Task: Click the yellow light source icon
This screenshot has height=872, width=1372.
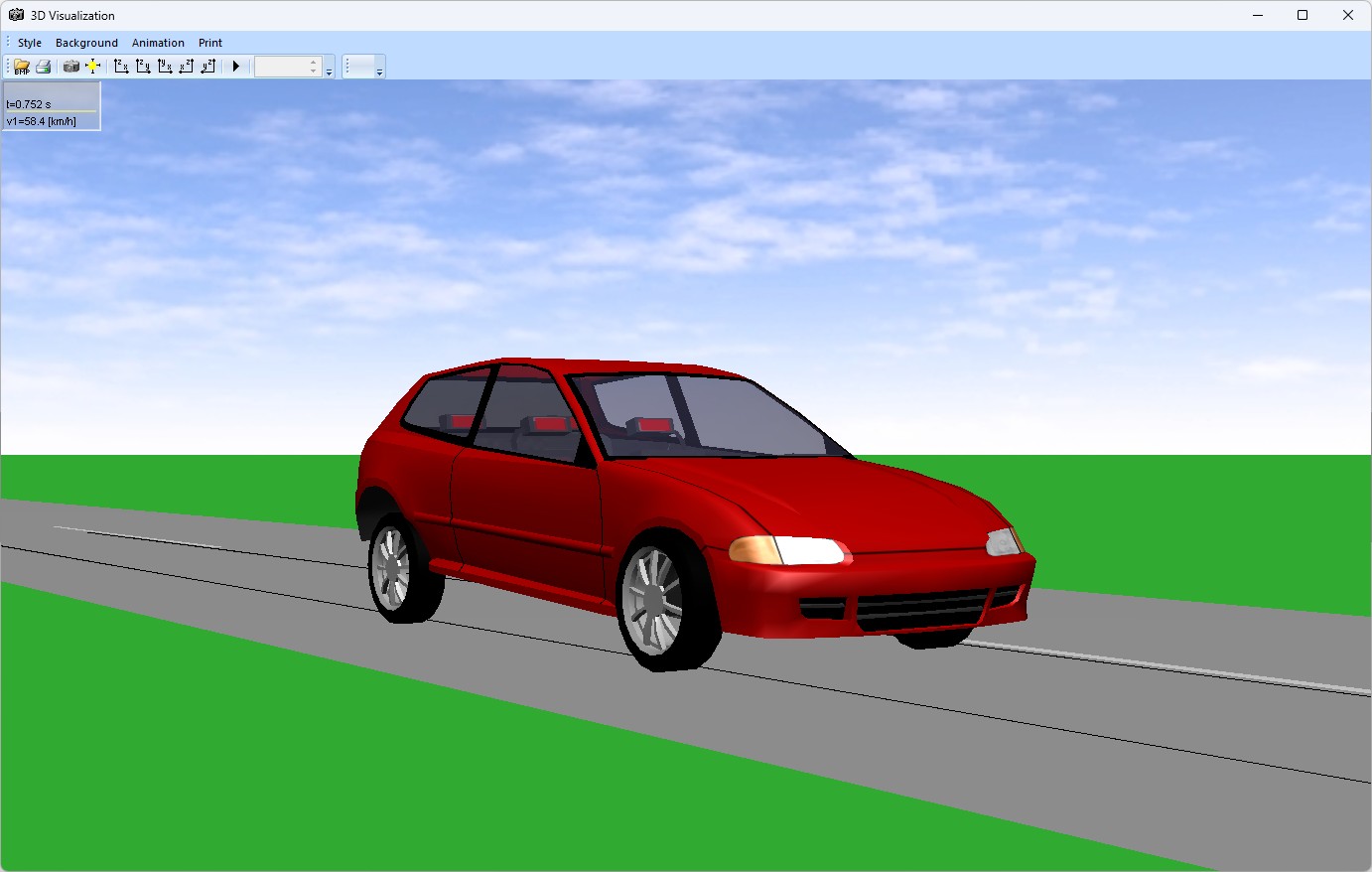Action: coord(93,66)
